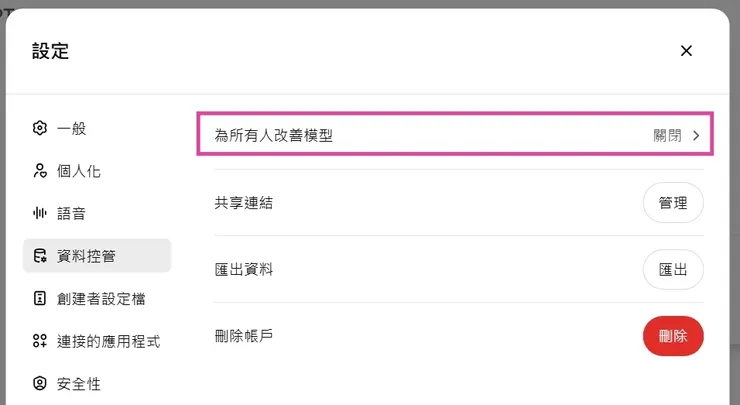Click the profile card icon beside 創建者設定檔
The image size is (740, 405).
coord(40,298)
